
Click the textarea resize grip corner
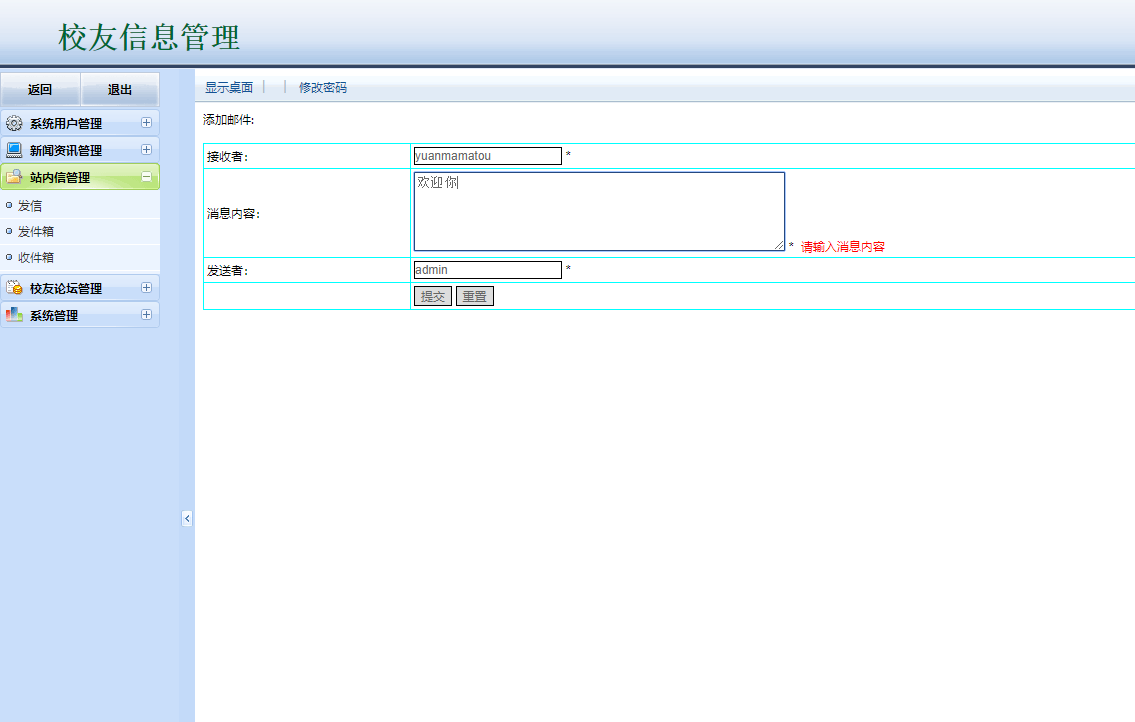pyautogui.click(x=779, y=245)
